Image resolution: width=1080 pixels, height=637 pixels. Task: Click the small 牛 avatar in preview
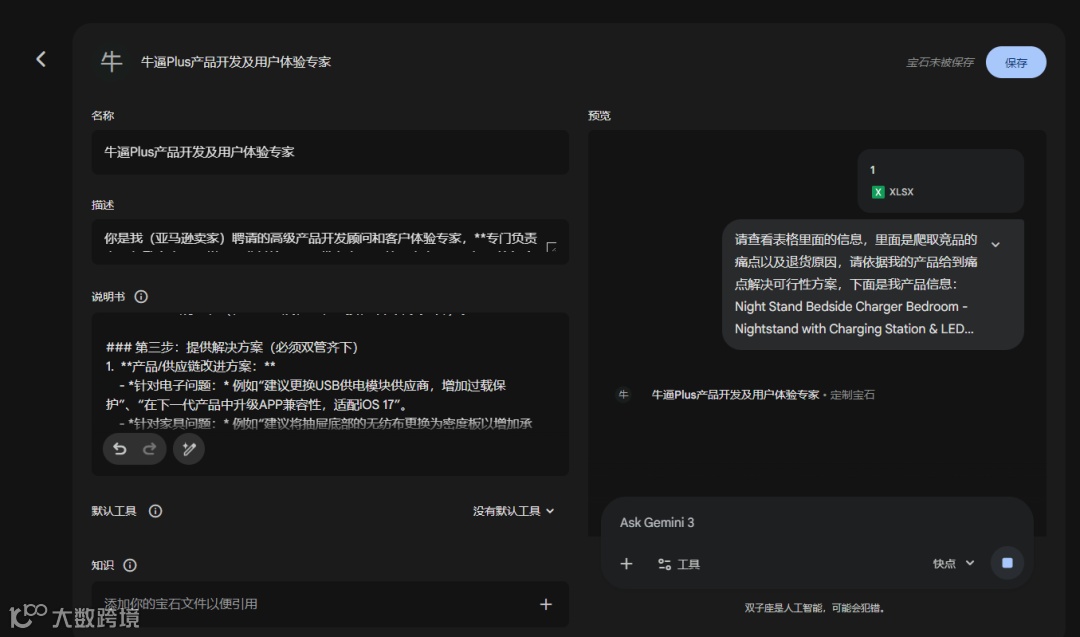623,395
